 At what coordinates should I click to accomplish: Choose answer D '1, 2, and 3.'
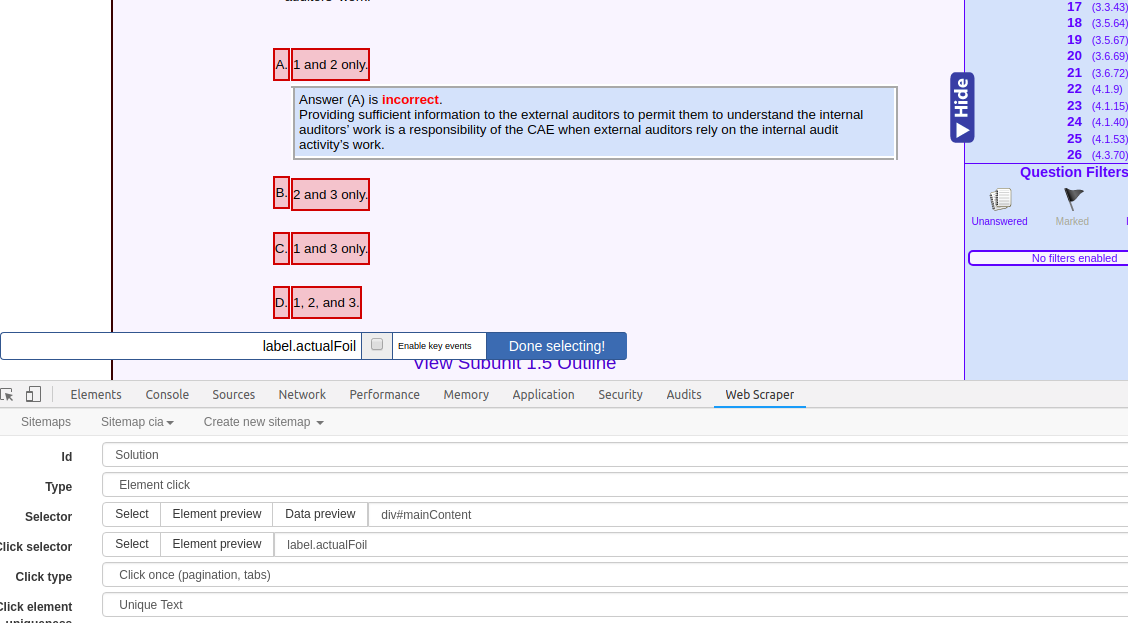326,303
